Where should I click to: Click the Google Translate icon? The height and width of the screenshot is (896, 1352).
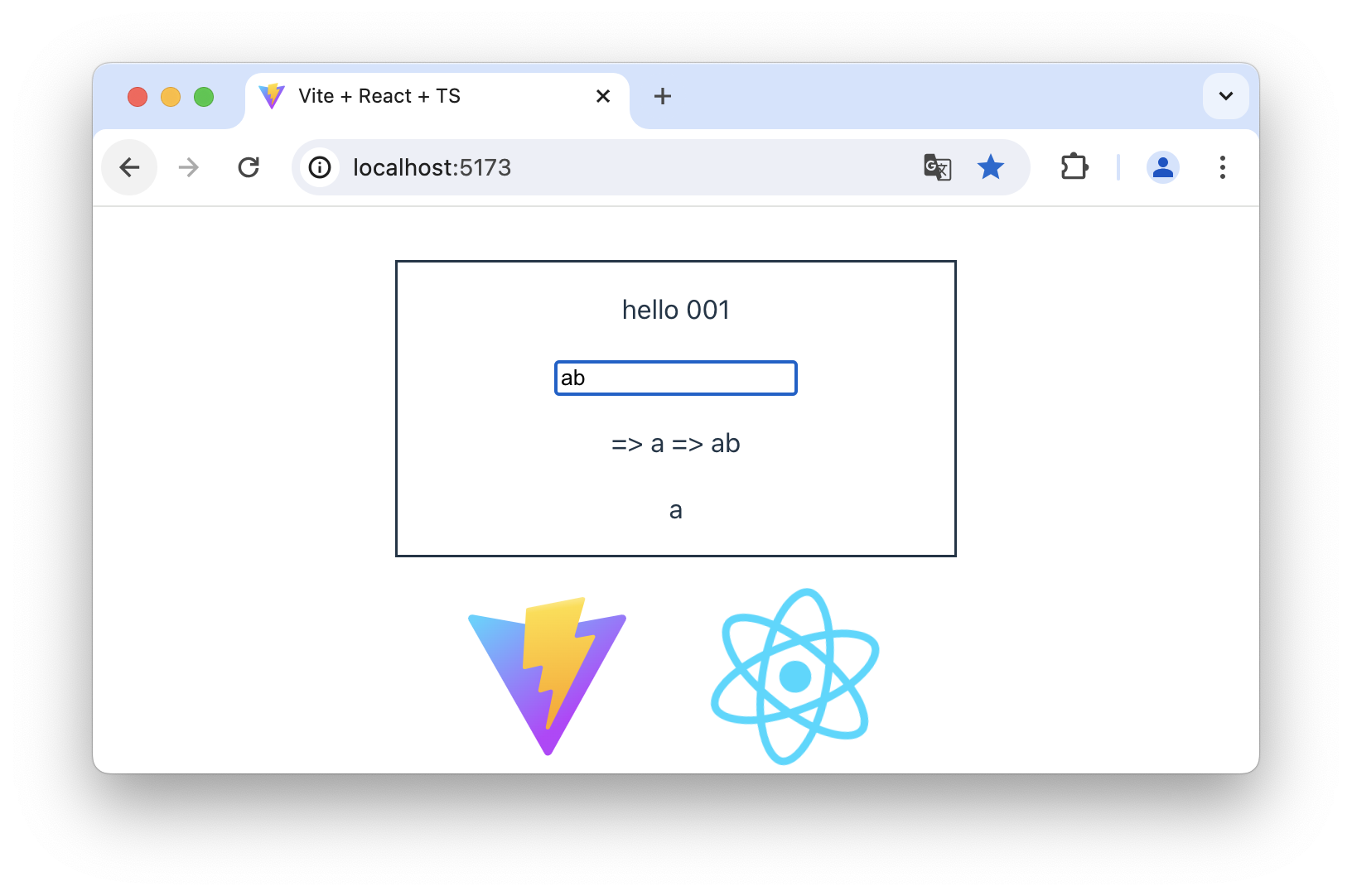tap(938, 167)
